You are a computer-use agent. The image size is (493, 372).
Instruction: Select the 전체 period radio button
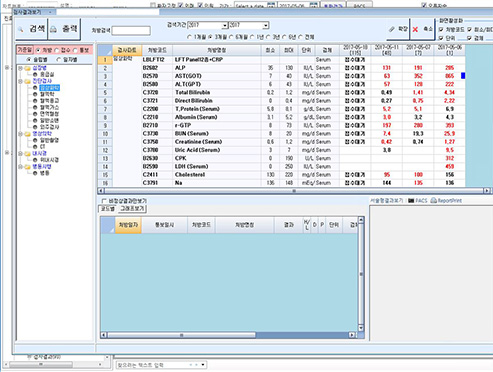[300, 37]
